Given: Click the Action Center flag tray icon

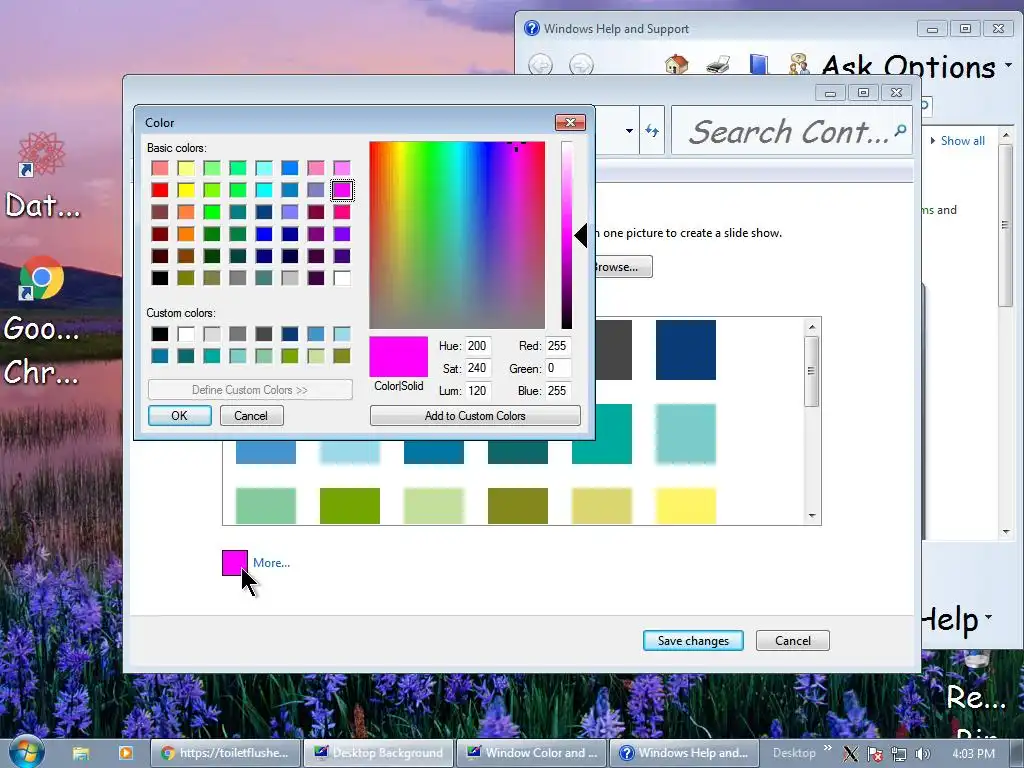Looking at the screenshot, I should [x=874, y=754].
